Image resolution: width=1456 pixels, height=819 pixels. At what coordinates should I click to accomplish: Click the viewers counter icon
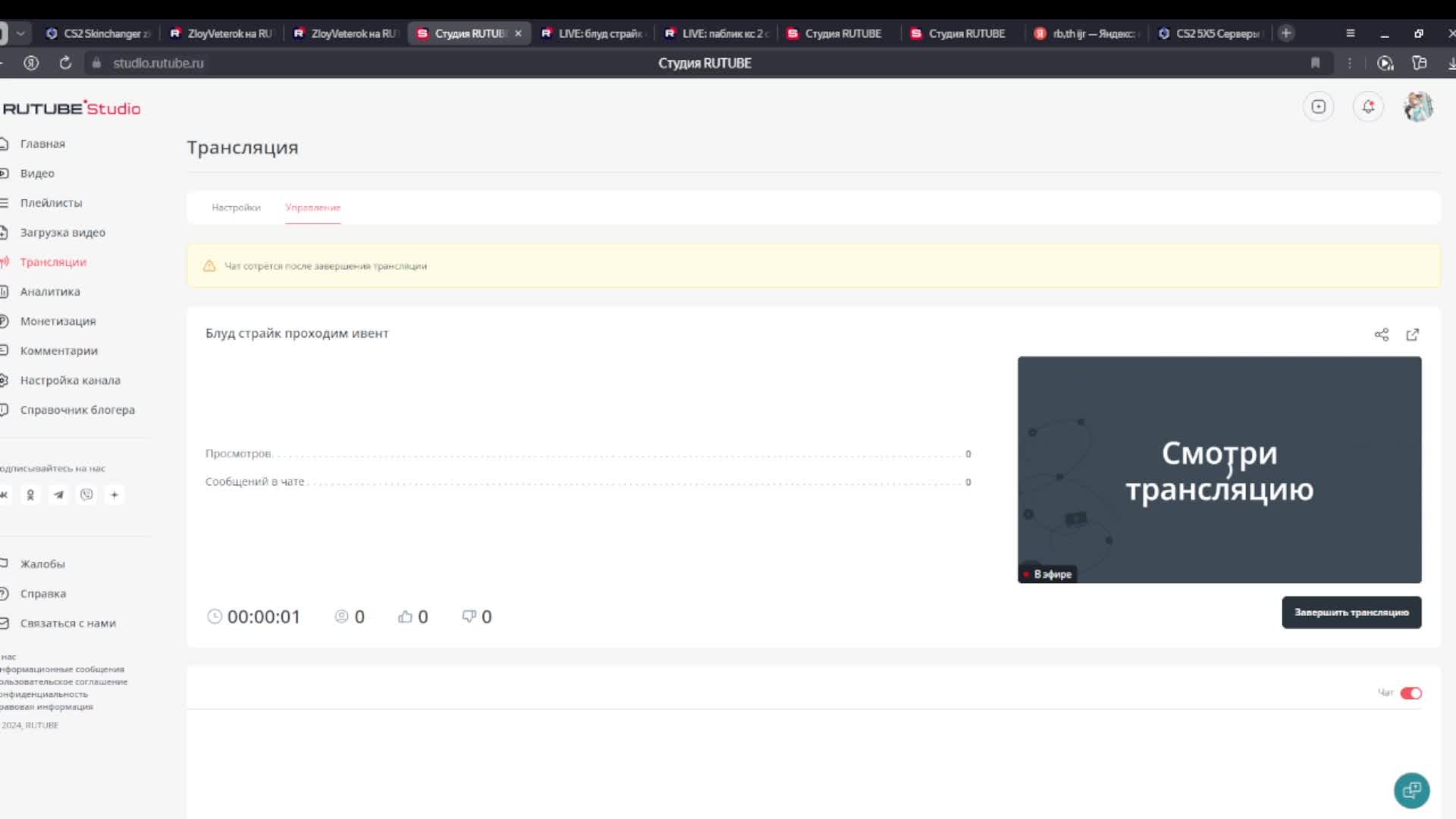[341, 617]
